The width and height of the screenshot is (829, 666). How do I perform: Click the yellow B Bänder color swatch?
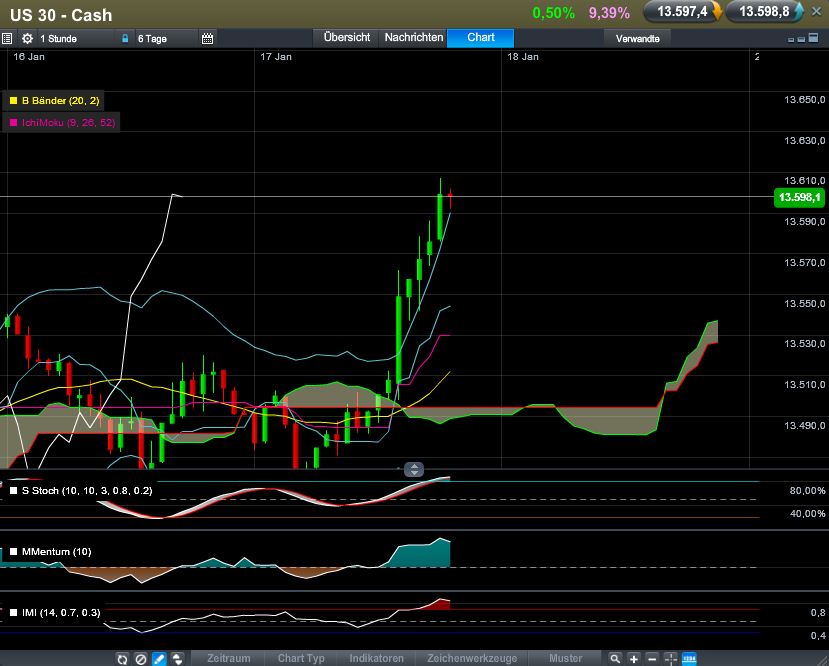point(13,101)
